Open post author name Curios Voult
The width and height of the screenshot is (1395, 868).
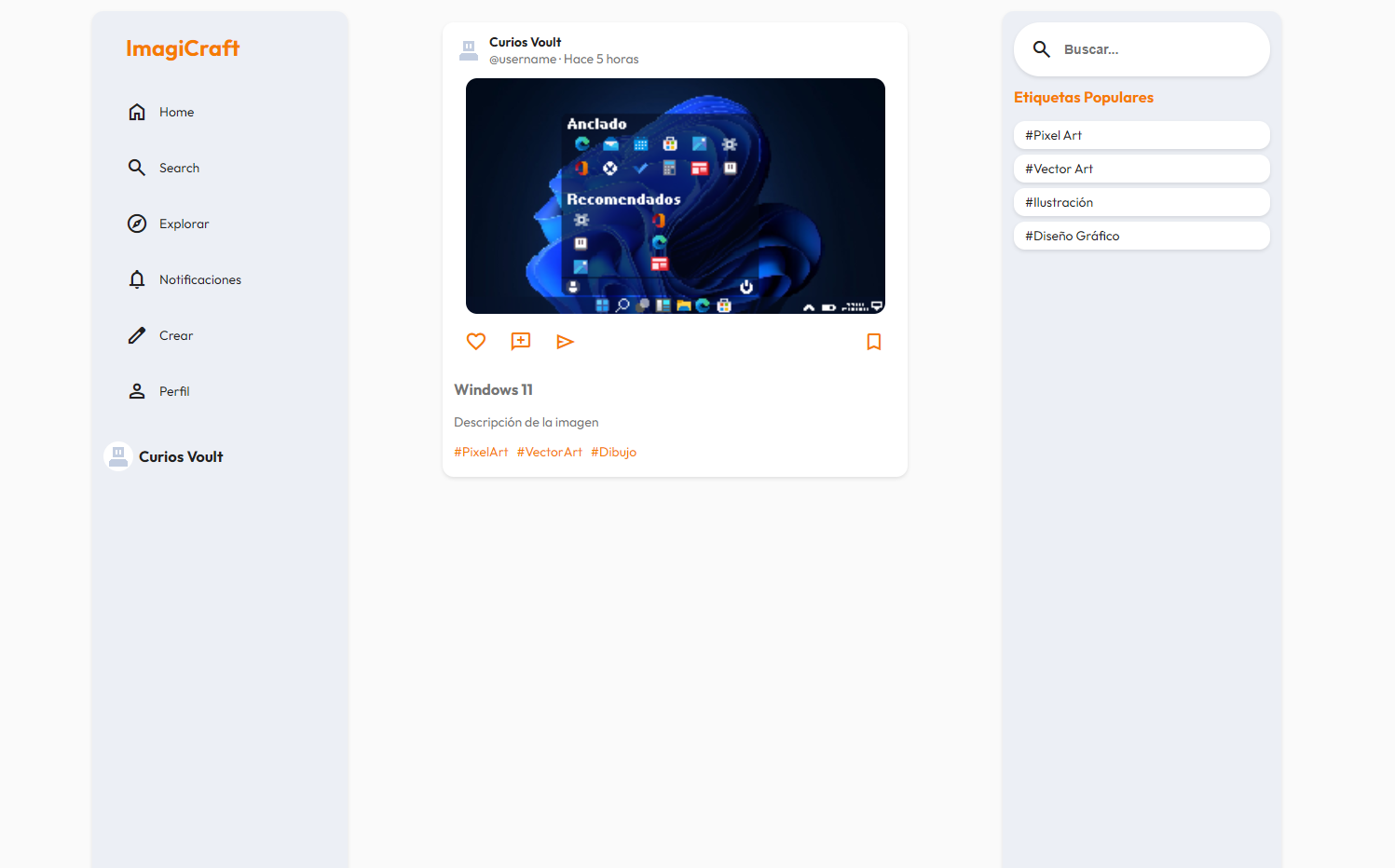[x=526, y=42]
